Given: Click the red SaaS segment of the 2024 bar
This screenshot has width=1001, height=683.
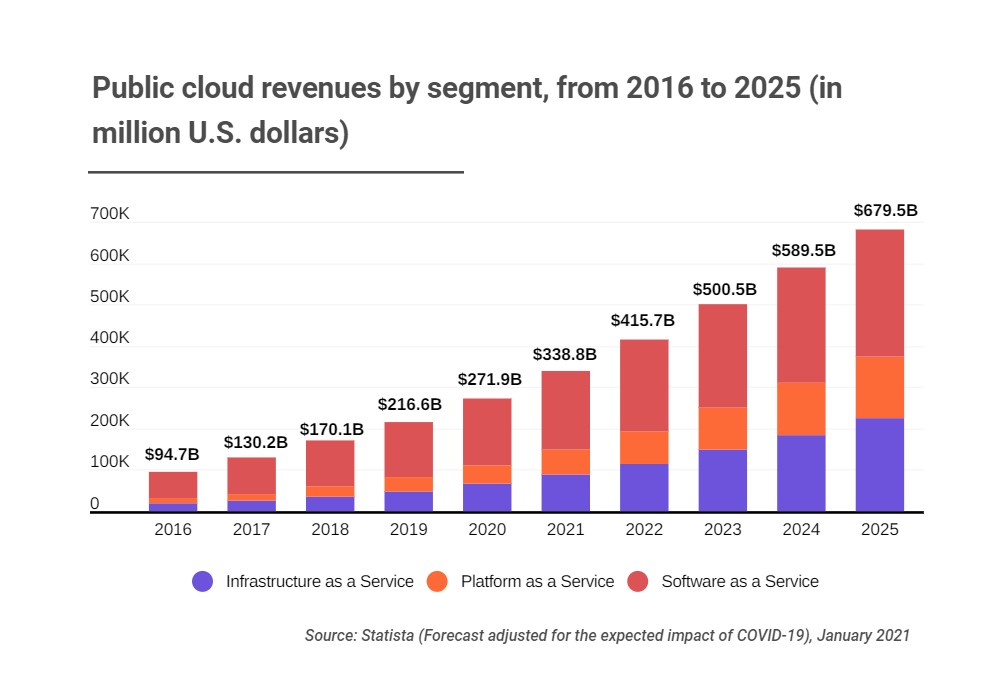Looking at the screenshot, I should pyautogui.click(x=801, y=325).
